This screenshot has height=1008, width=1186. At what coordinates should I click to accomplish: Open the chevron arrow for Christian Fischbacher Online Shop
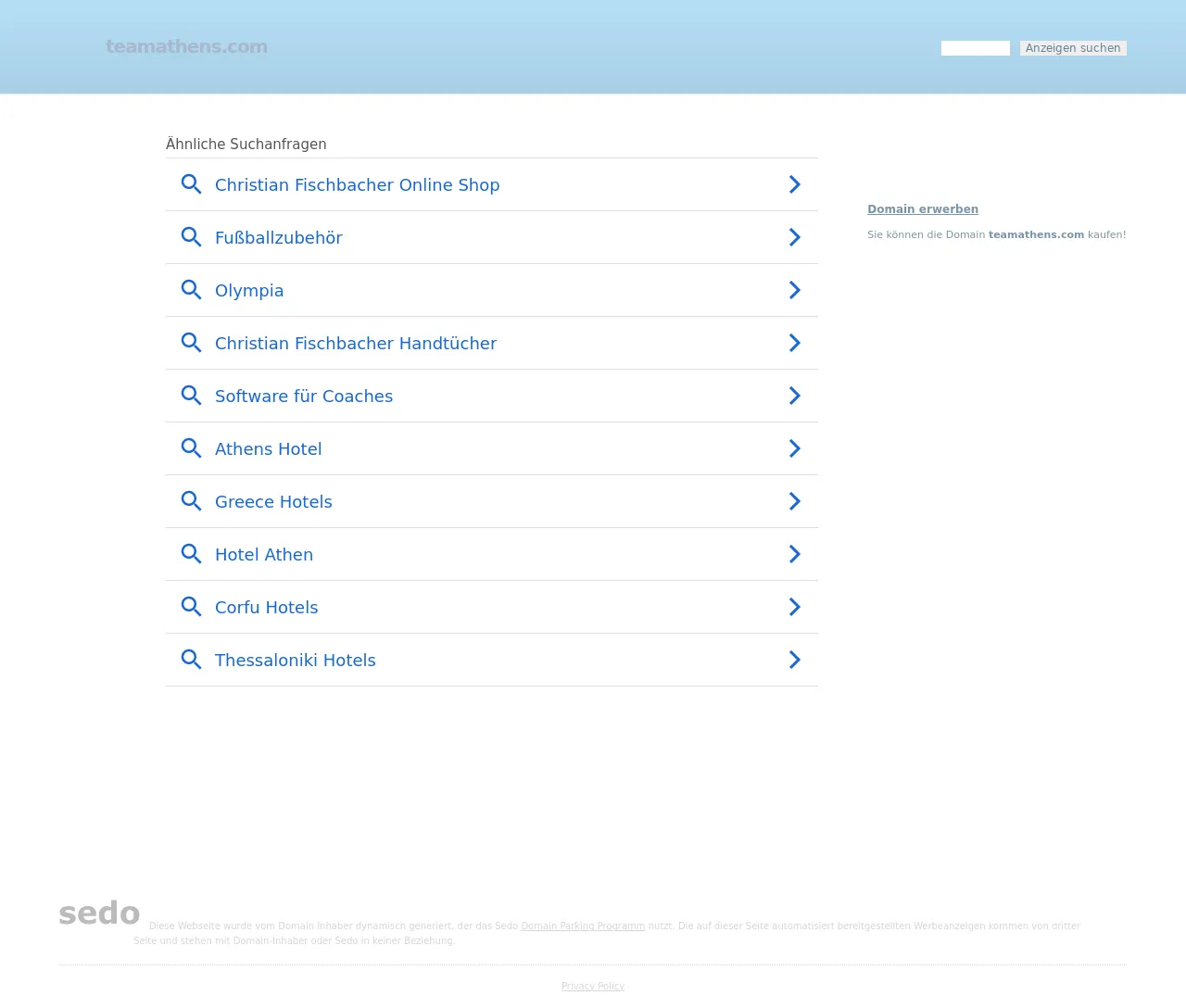(795, 184)
